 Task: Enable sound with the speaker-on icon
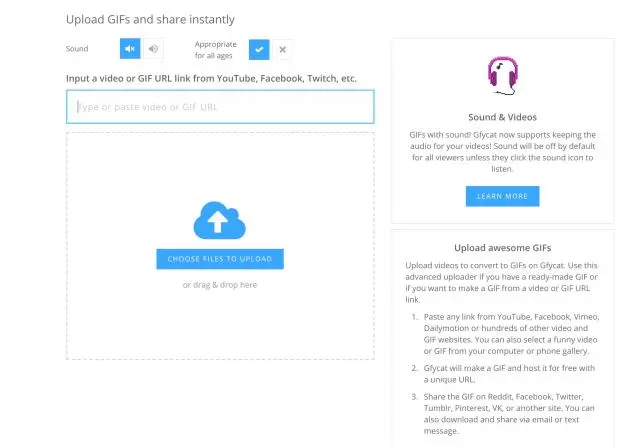pyautogui.click(x=153, y=48)
